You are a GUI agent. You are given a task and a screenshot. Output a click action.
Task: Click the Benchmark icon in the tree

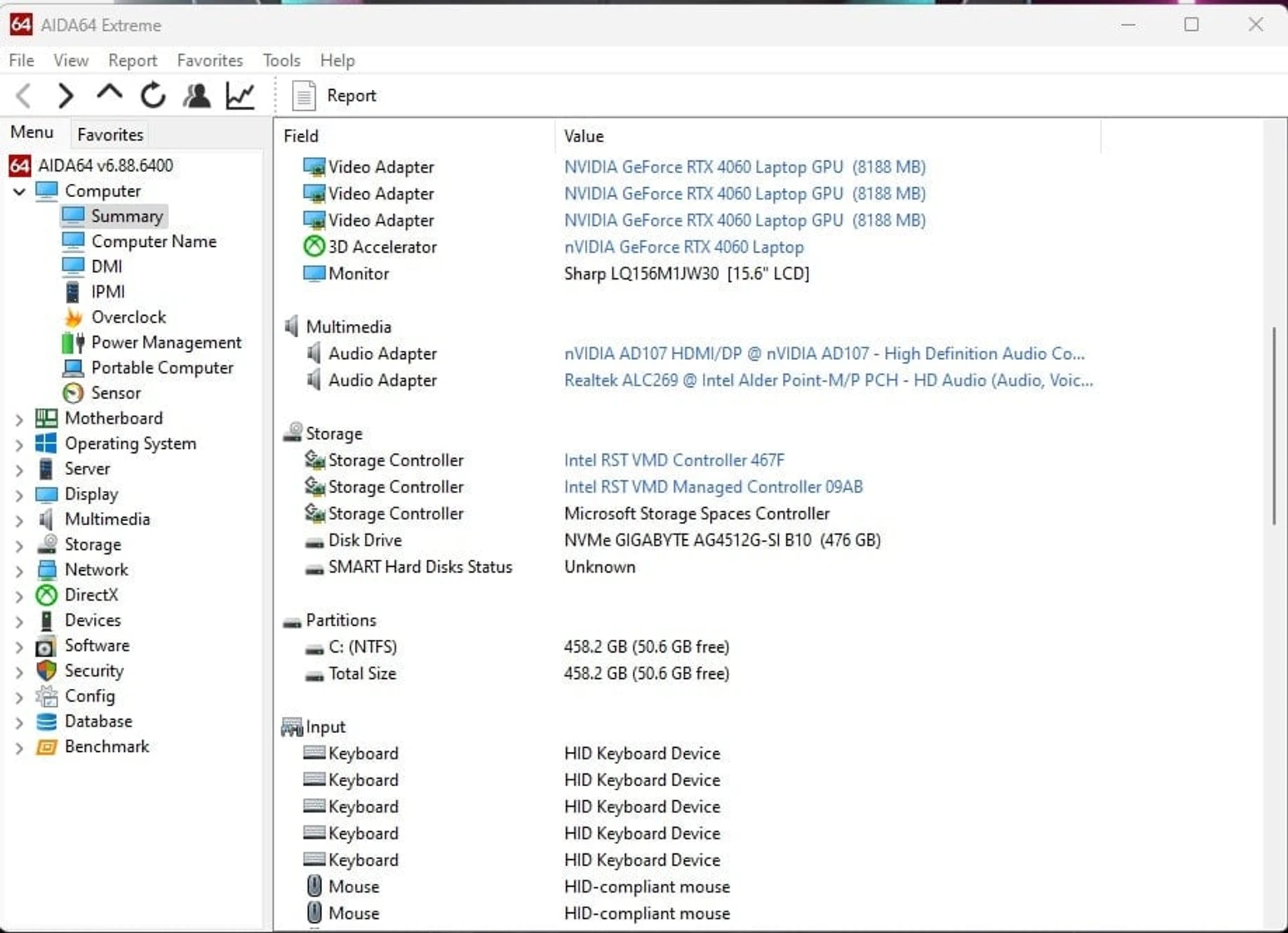pos(46,747)
